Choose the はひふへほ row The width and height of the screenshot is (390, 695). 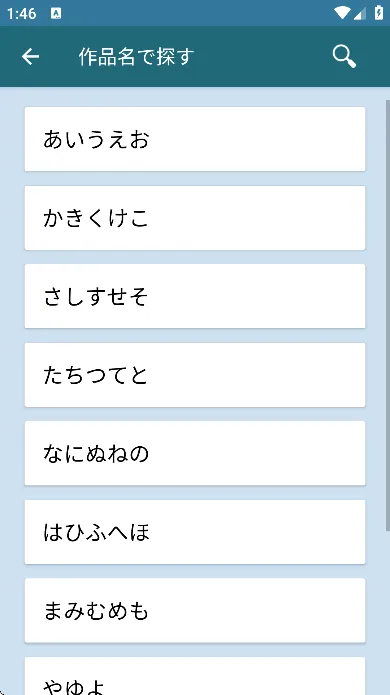pos(195,532)
